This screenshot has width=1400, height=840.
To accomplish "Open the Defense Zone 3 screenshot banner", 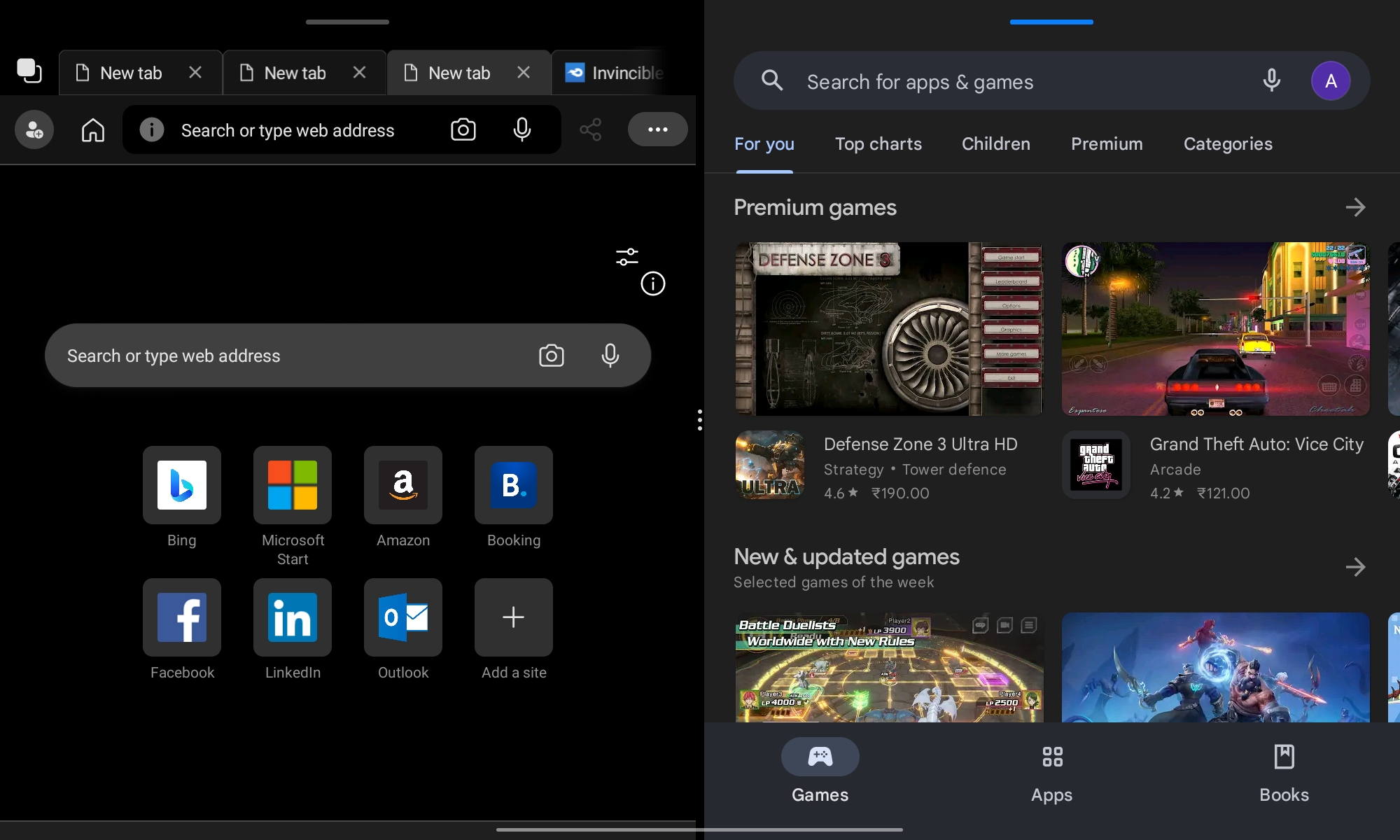I will pos(889,329).
